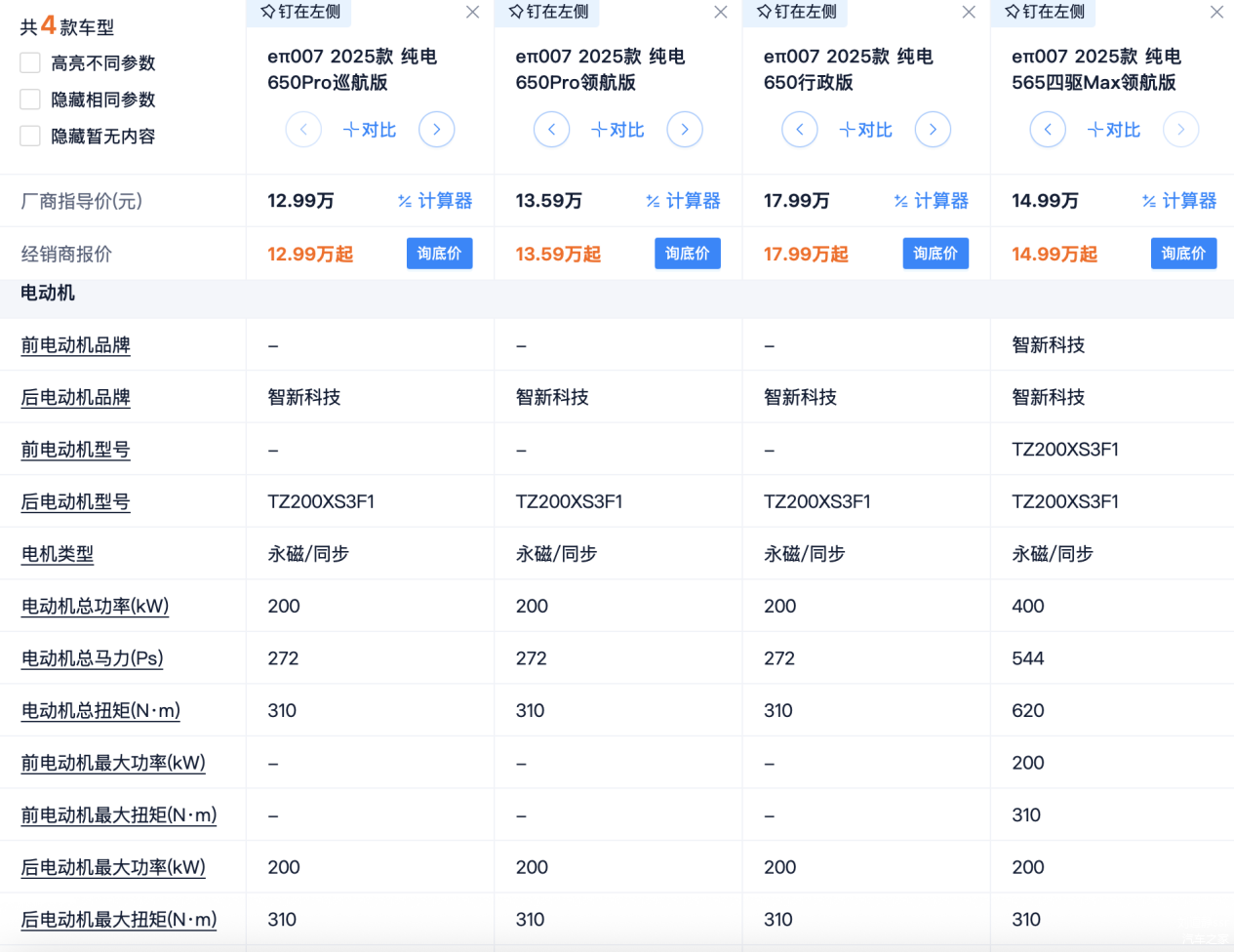The width and height of the screenshot is (1234, 952).
Task: Click the 13.59万起 dealer price
Action: [558, 255]
